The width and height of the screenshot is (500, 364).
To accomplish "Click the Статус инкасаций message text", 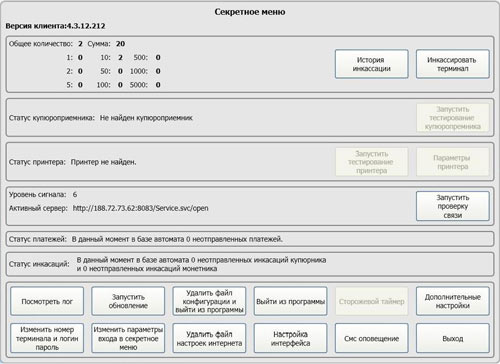I will [x=201, y=264].
